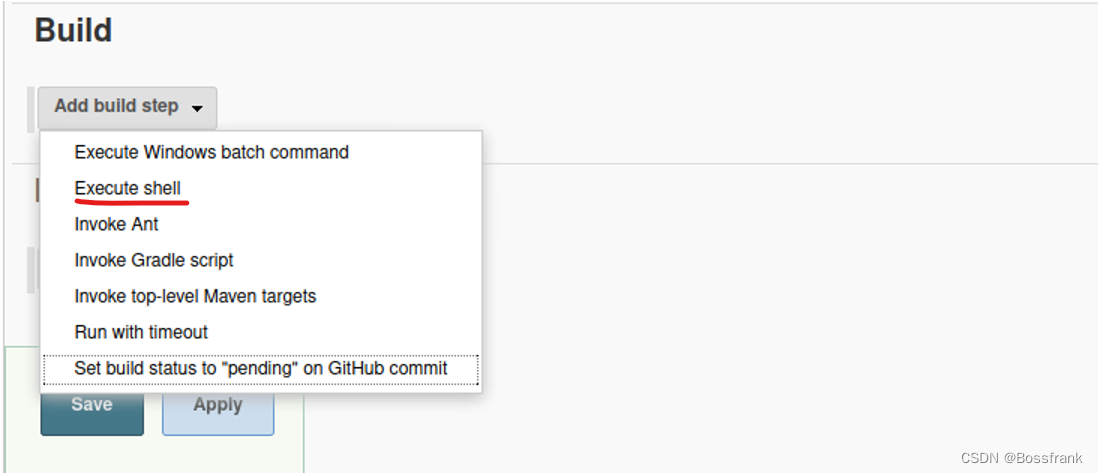Click the CSDN @Bossfrank watermark text

pos(1021,458)
